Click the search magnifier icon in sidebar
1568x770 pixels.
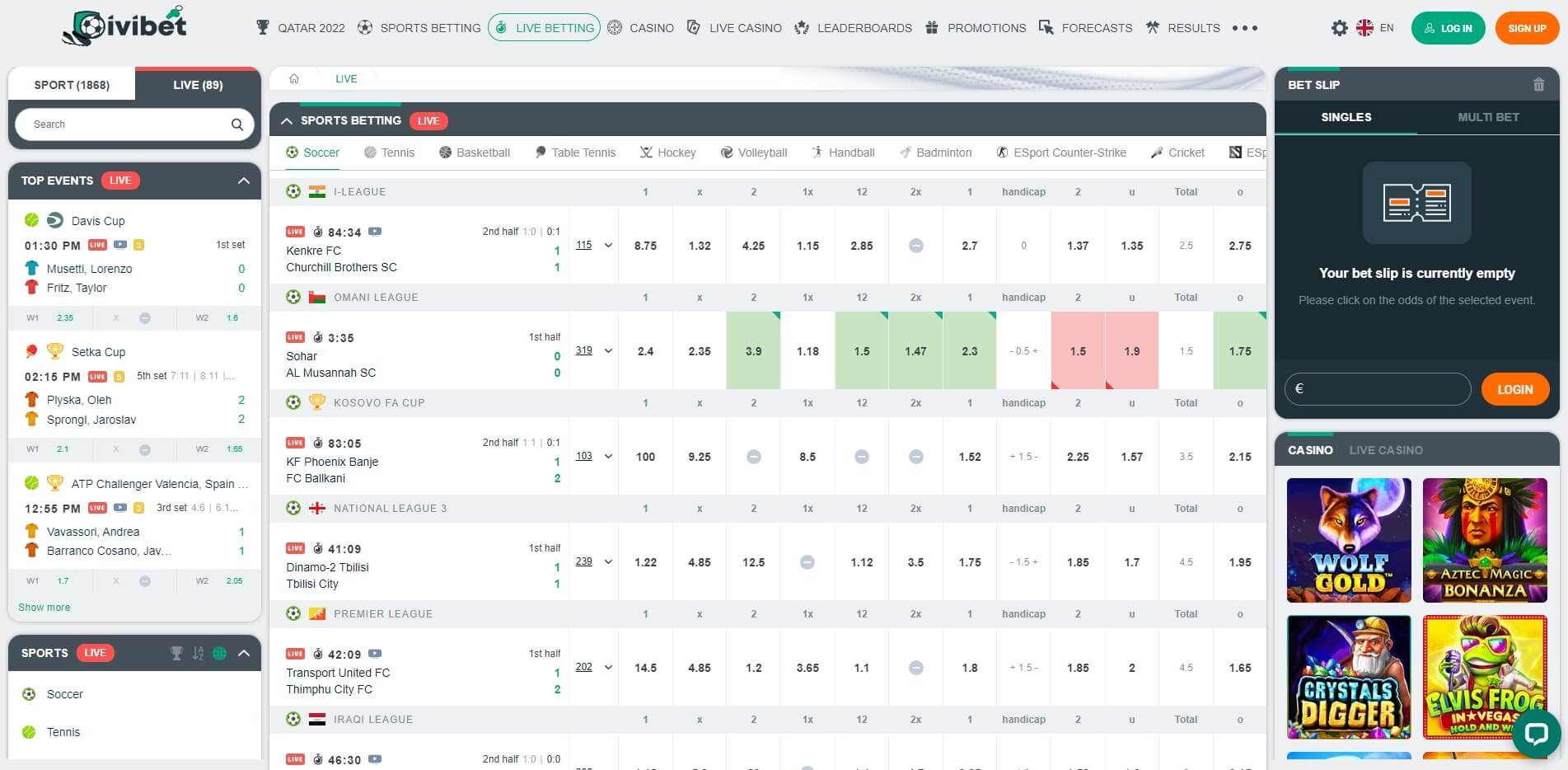(237, 124)
